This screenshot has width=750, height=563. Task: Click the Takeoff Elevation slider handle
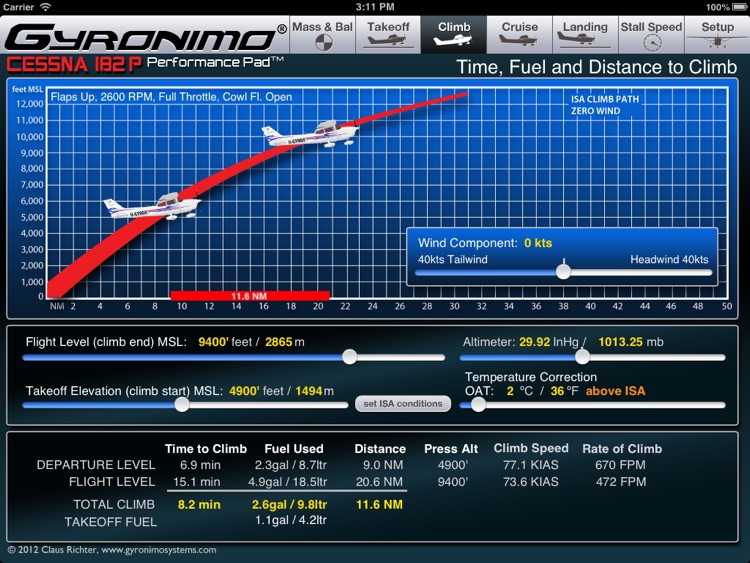tap(182, 405)
